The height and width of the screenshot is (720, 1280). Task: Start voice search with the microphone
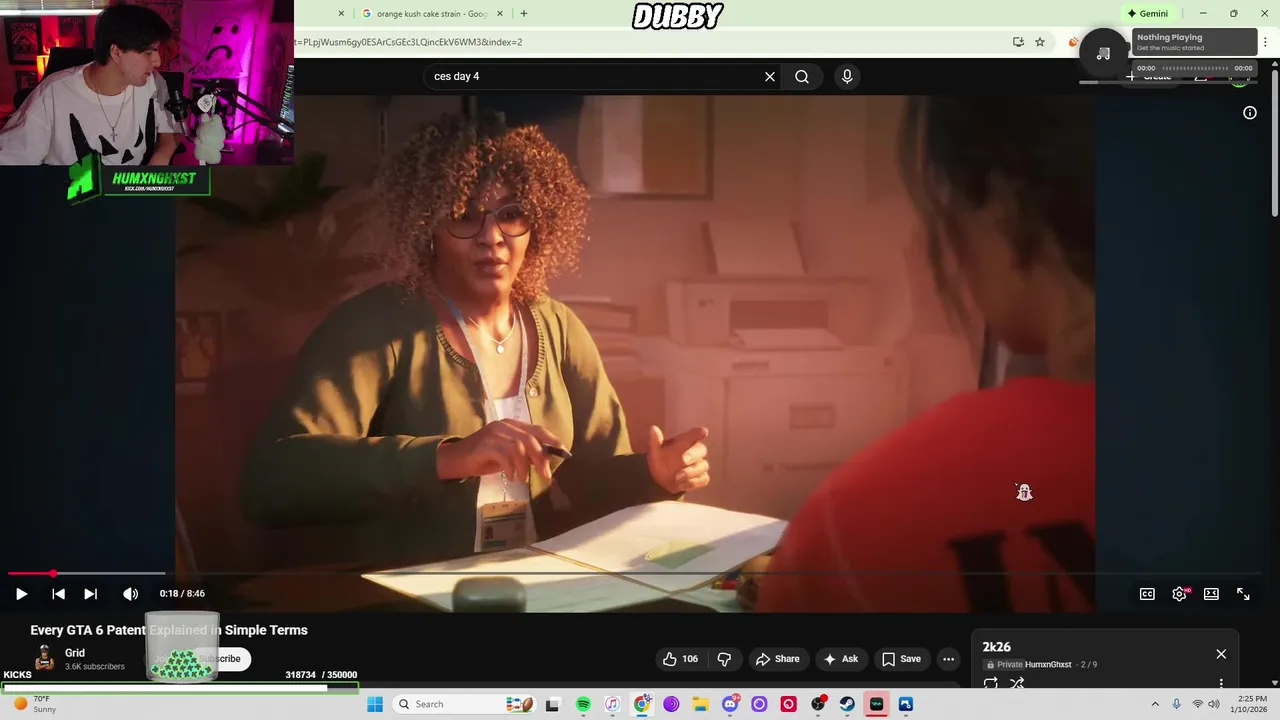point(847,76)
